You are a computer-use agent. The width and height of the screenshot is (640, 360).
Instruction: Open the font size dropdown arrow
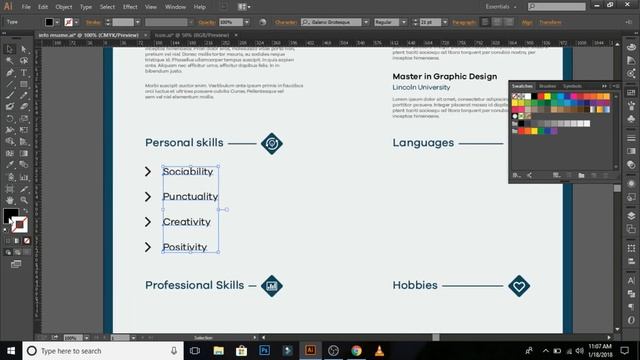click(445, 22)
